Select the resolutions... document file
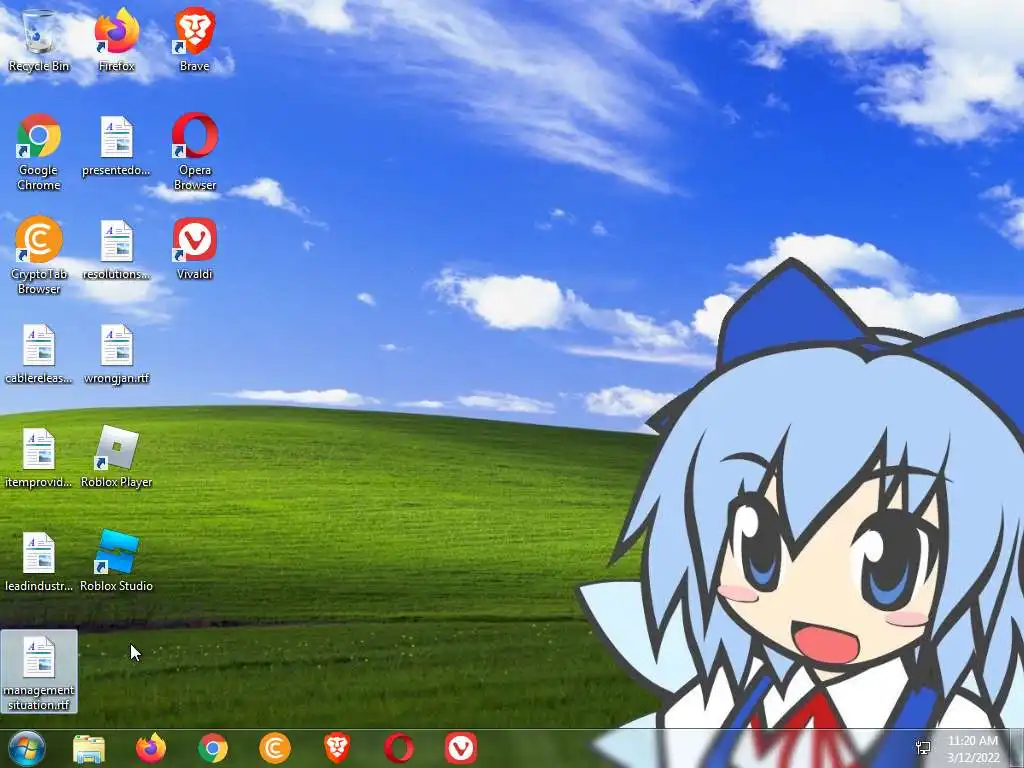 coord(116,249)
